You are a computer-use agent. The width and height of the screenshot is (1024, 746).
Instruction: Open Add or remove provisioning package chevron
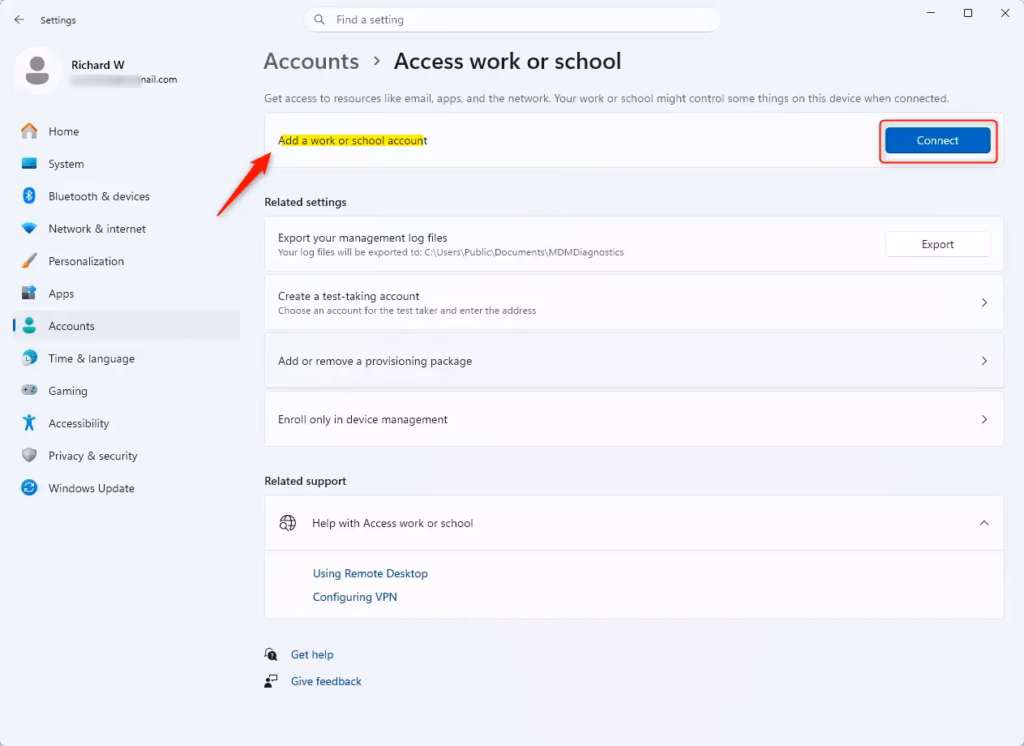pyautogui.click(x=984, y=361)
